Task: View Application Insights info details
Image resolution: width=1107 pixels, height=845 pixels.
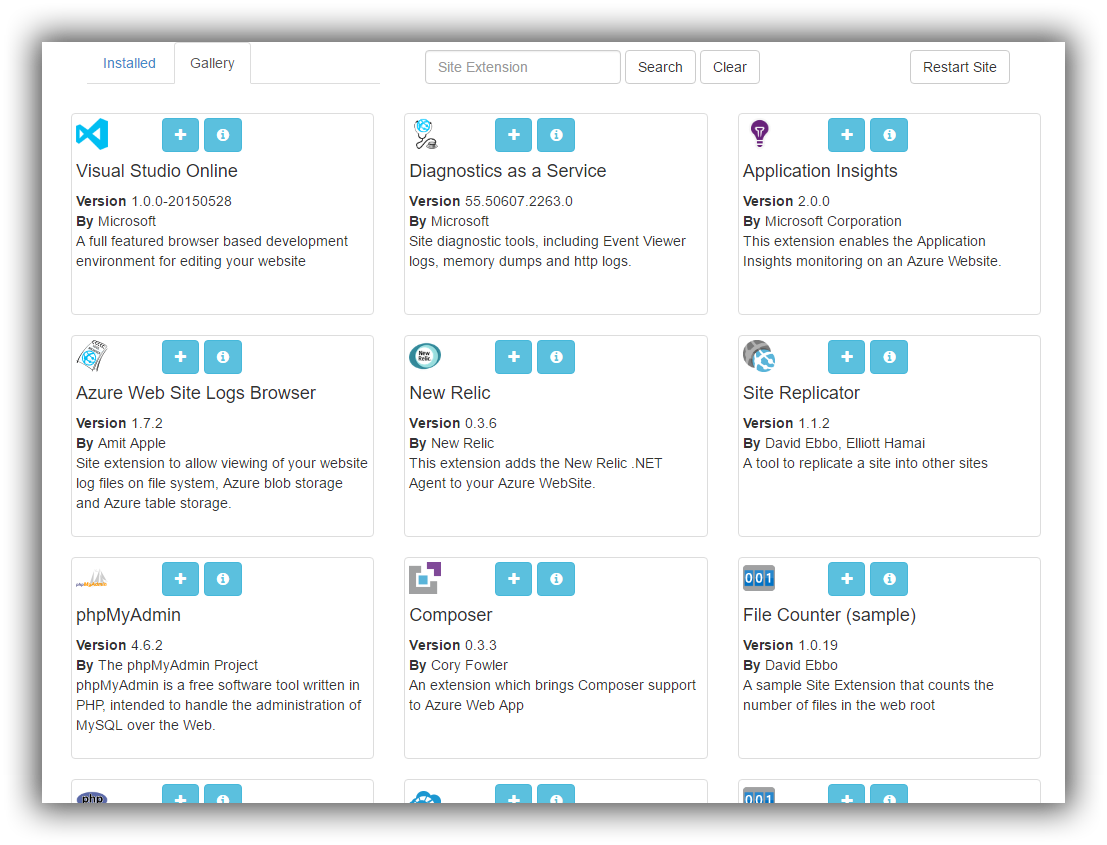Action: click(890, 135)
